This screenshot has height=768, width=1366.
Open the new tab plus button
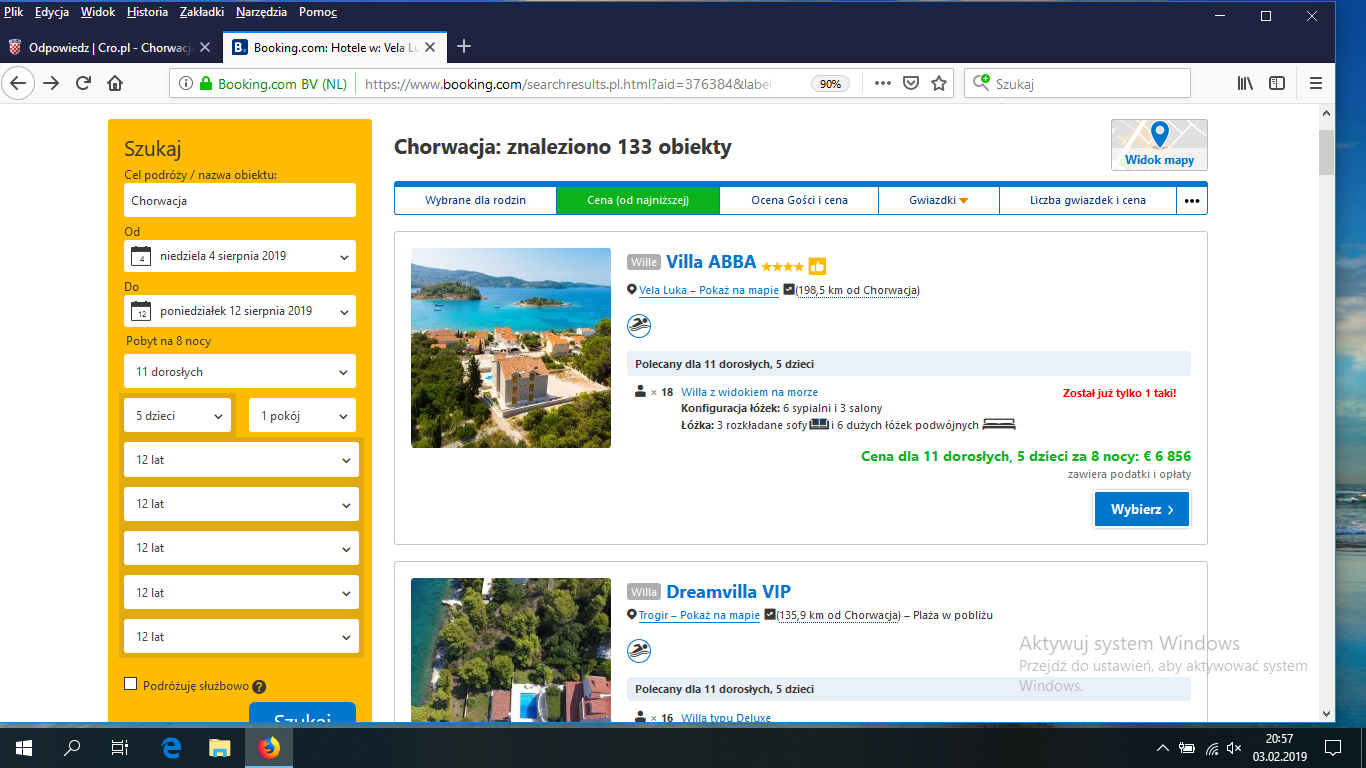coord(463,47)
